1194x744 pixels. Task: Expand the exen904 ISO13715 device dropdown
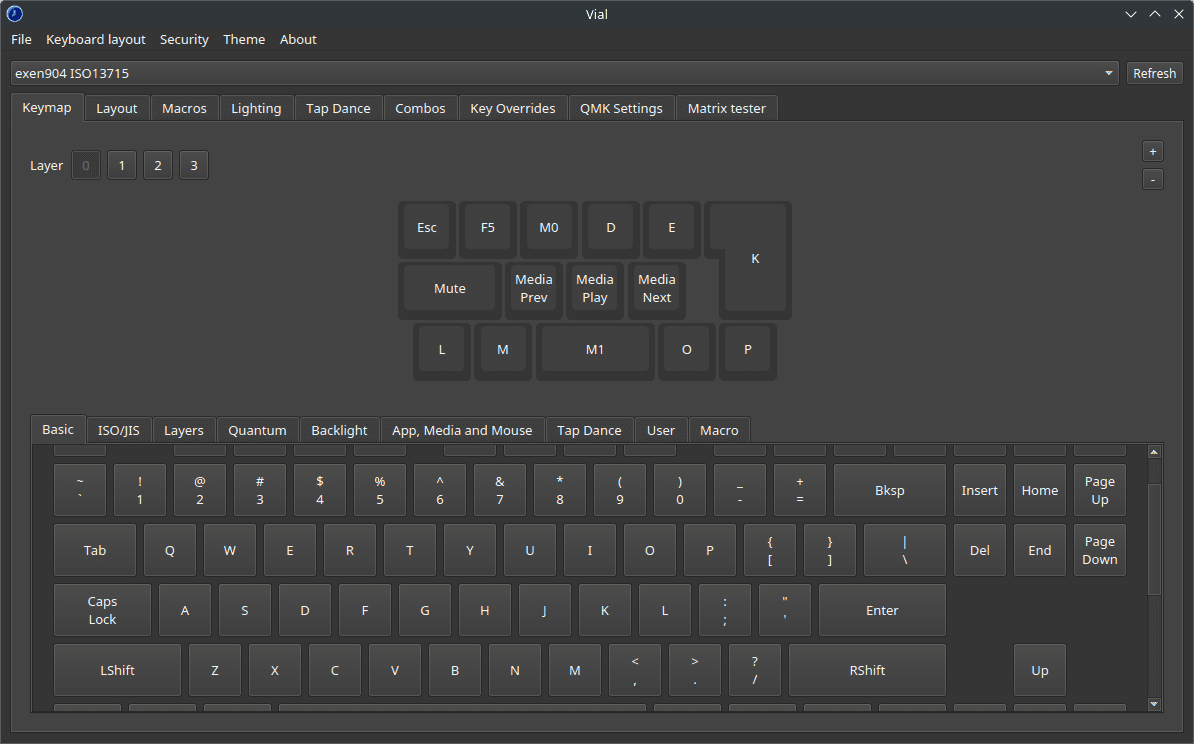pos(564,73)
